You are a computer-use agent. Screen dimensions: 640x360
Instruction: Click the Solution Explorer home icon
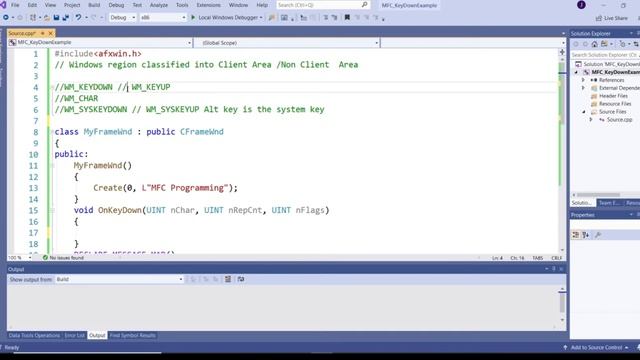point(594,44)
